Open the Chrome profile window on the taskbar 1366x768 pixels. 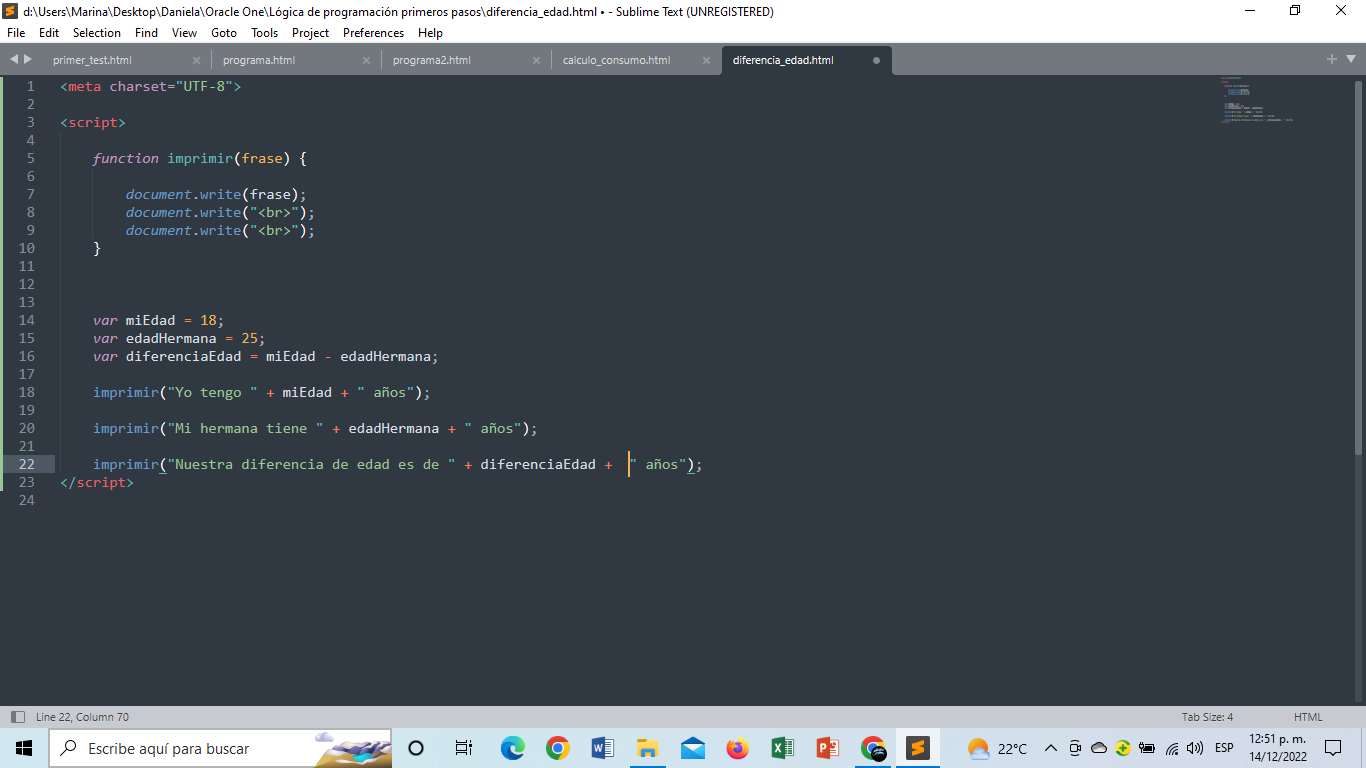pos(873,748)
